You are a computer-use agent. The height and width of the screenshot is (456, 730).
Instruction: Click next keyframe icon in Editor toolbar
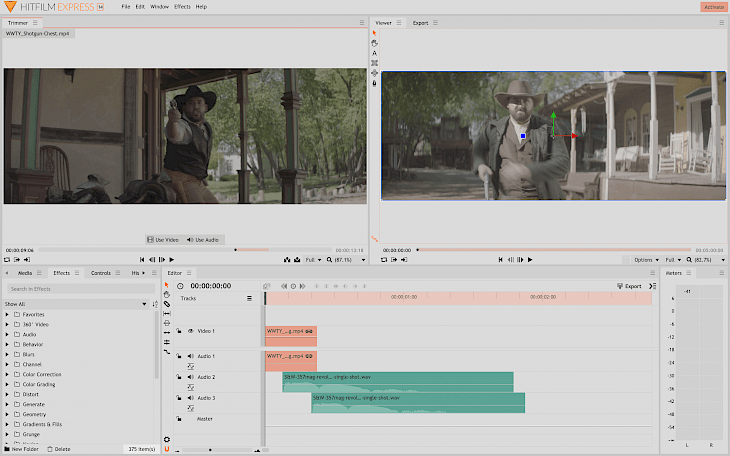coord(303,286)
